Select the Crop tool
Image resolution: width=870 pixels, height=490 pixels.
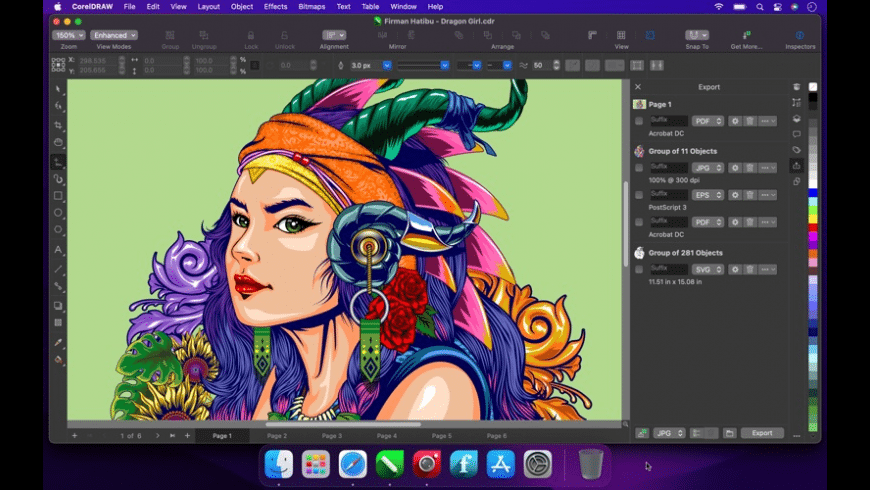[x=58, y=125]
